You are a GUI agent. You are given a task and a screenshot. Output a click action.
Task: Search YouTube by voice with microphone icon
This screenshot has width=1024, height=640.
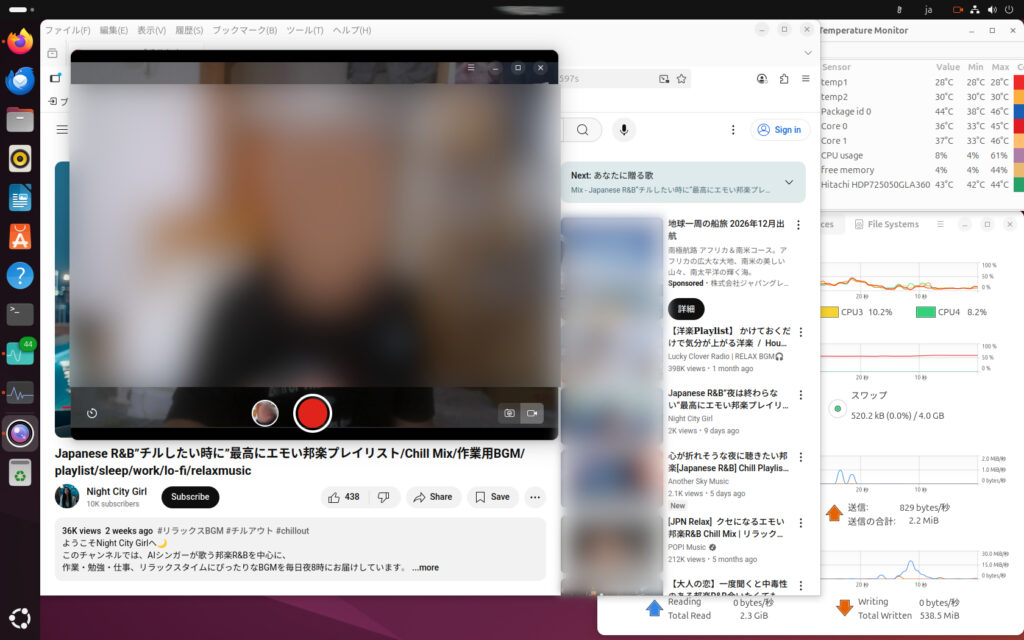(624, 130)
